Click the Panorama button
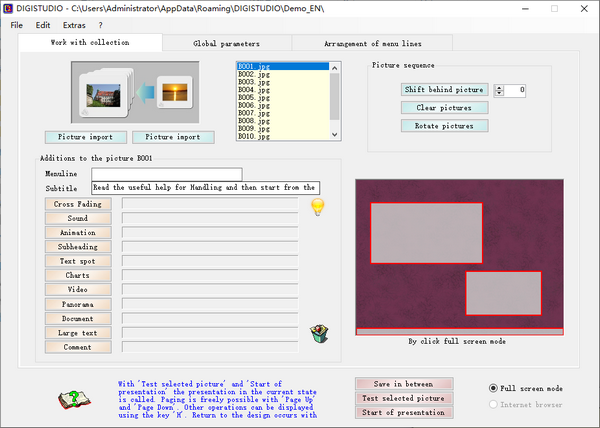The width and height of the screenshot is (600, 428). (78, 304)
